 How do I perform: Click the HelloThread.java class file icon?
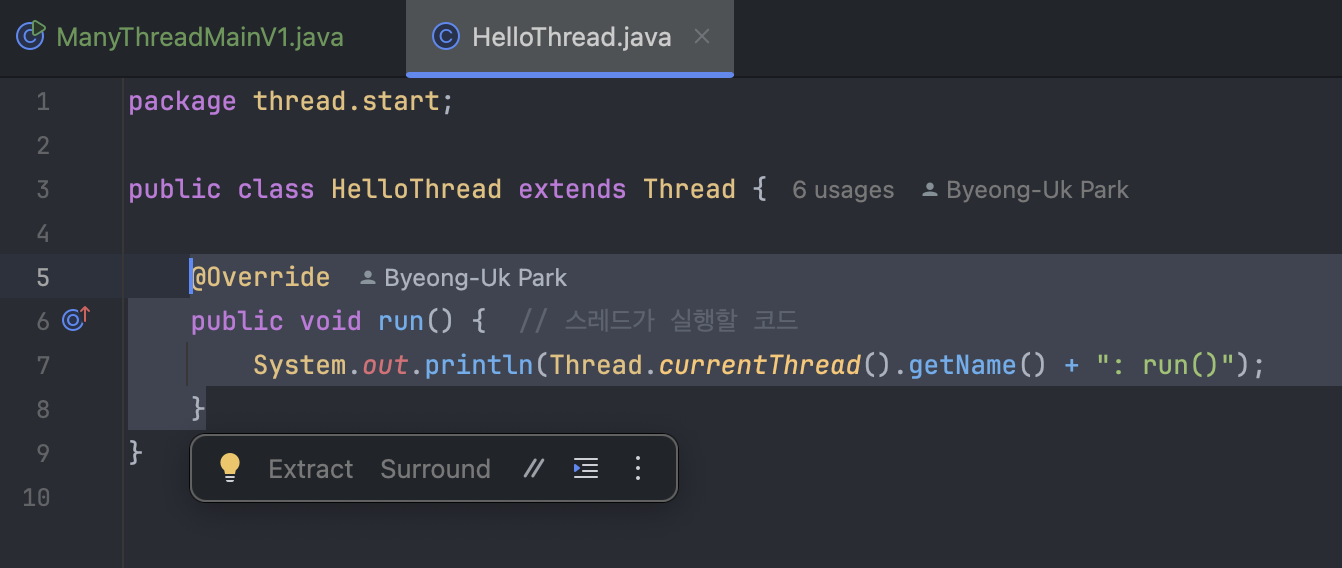coord(446,37)
